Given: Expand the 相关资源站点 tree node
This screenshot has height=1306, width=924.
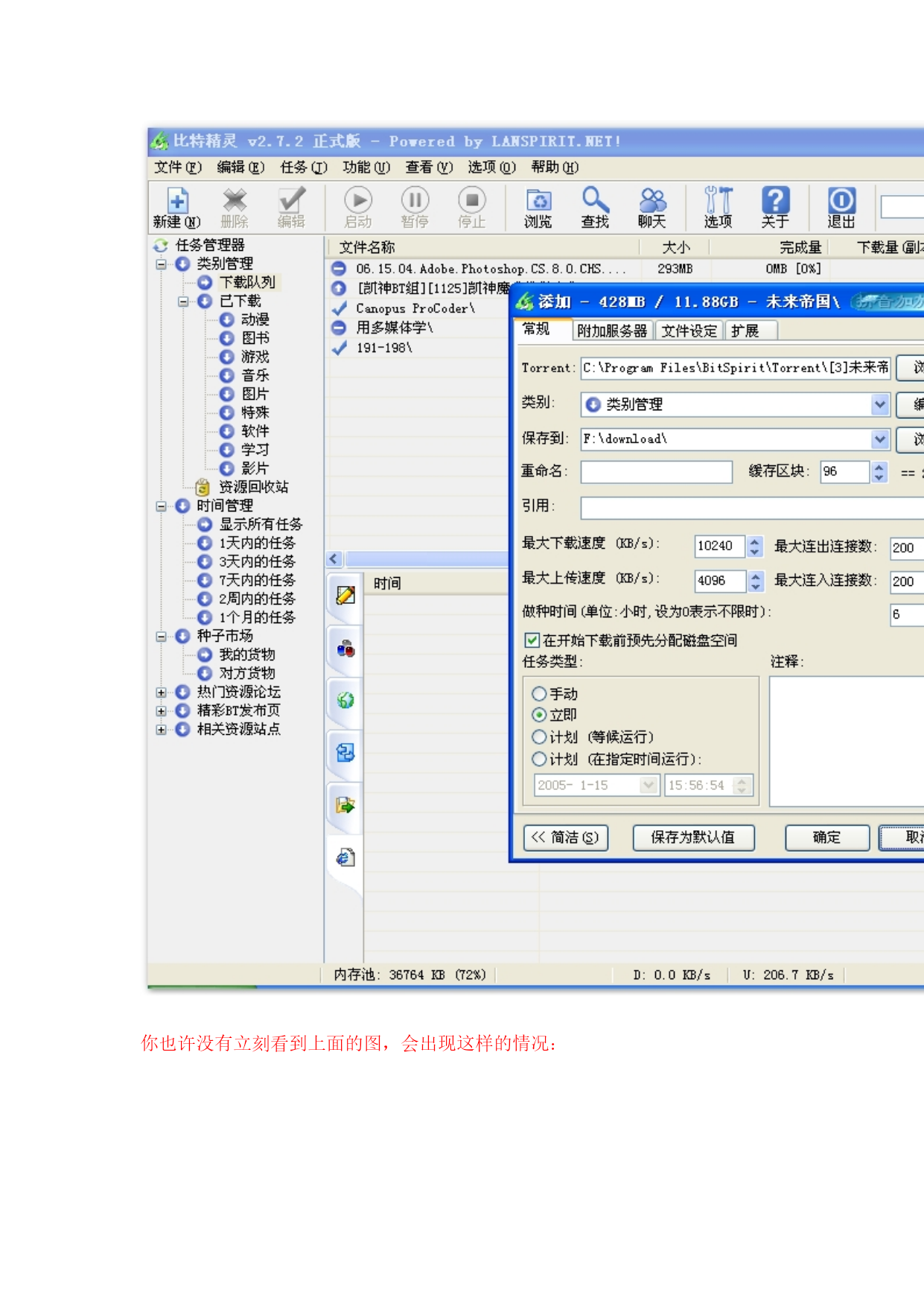Looking at the screenshot, I should (x=161, y=730).
